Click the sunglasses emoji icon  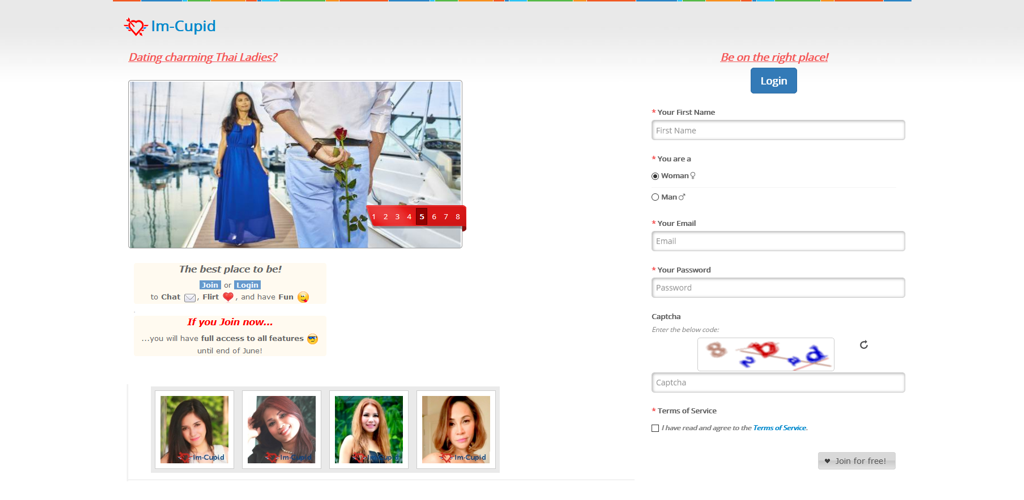click(x=312, y=339)
